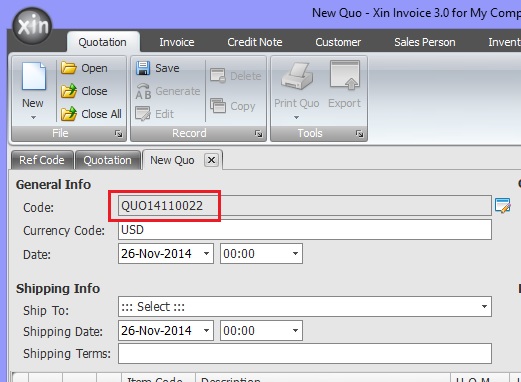Expand the Print Quo dropdown arrow
The image size is (521, 382).
pos(296,117)
